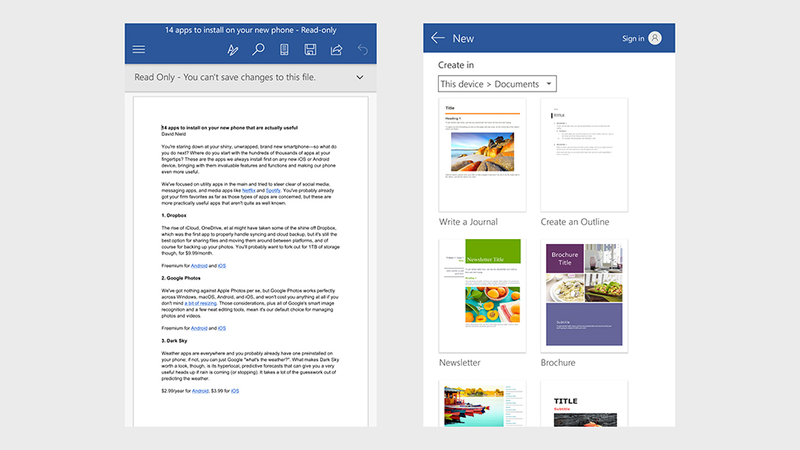This screenshot has height=450, width=800.
Task: Tap the pen edit icon
Action: click(x=233, y=49)
